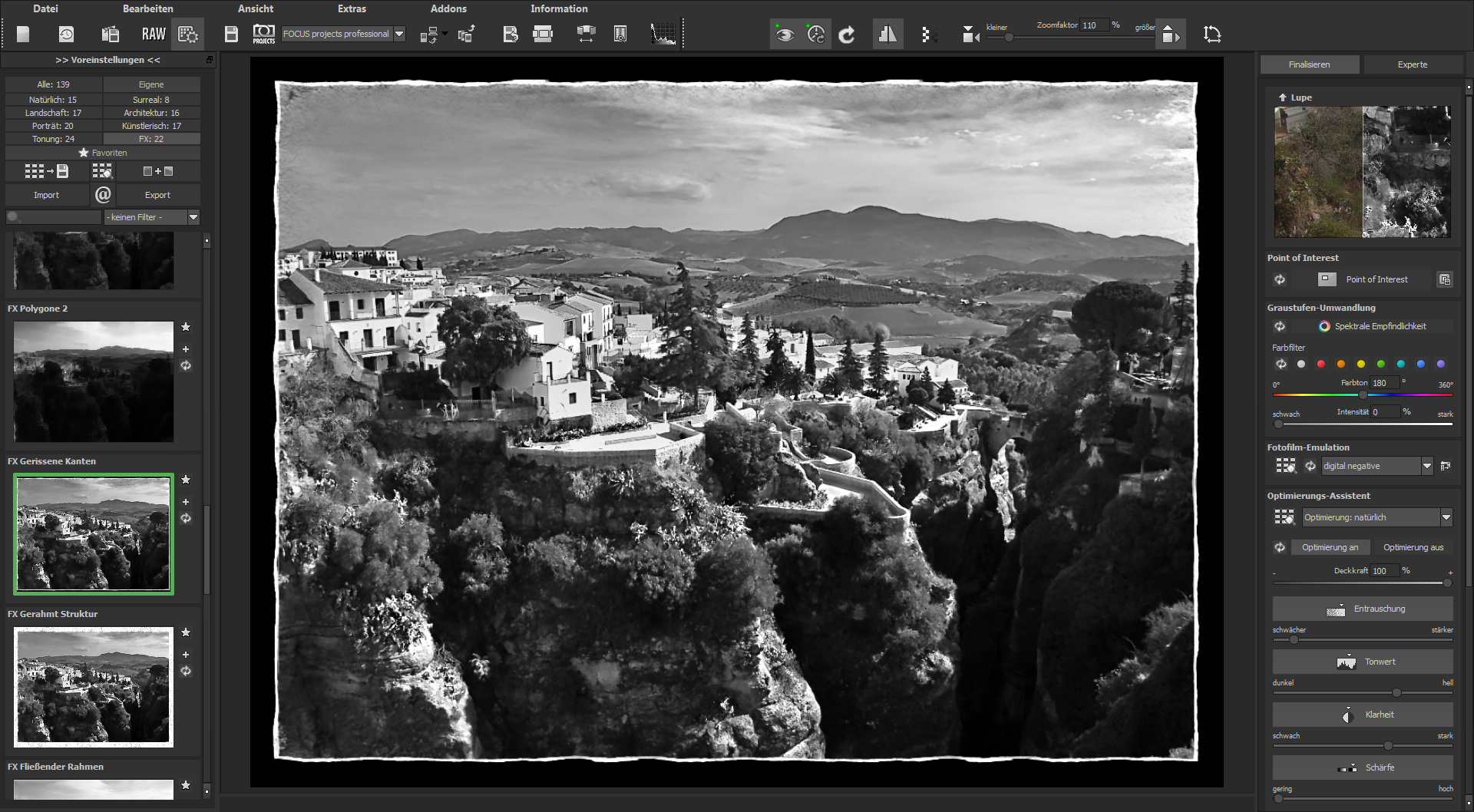Open the FOCUS projects professional dropdown
This screenshot has width=1474, height=812.
pyautogui.click(x=398, y=34)
